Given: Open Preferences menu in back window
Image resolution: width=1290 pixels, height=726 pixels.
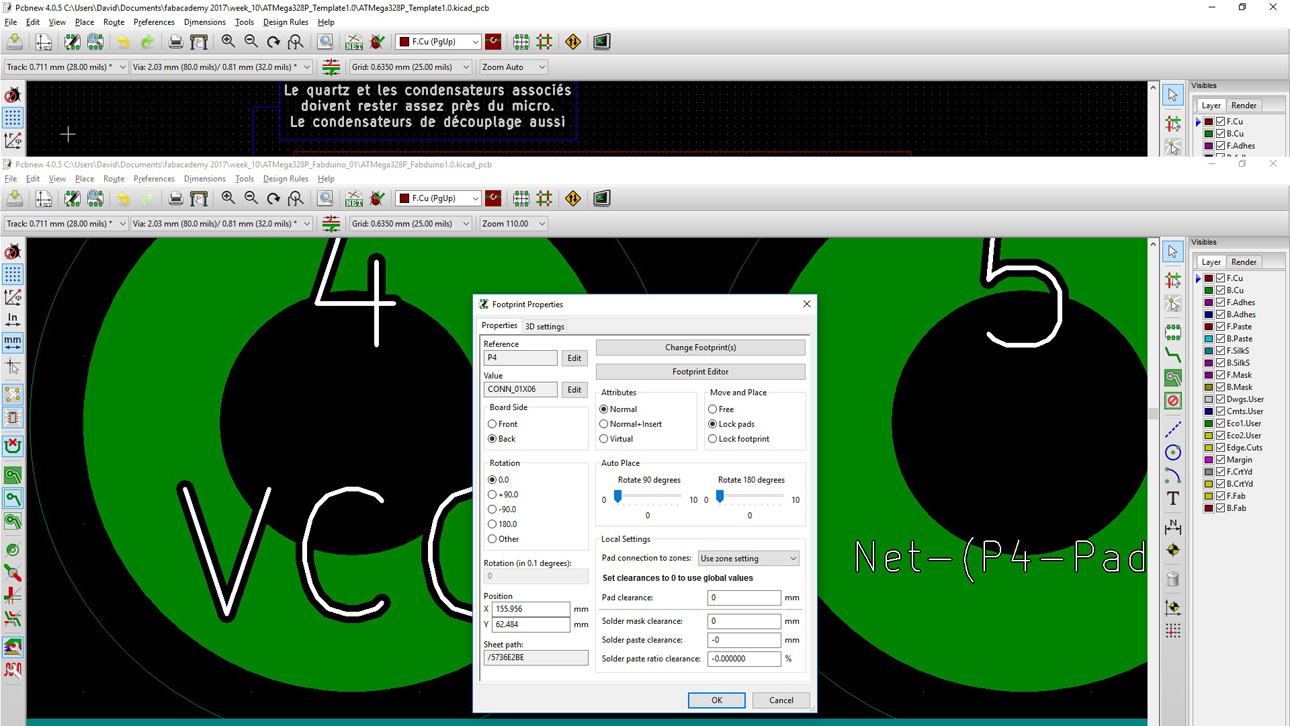Looking at the screenshot, I should pyautogui.click(x=154, y=22).
